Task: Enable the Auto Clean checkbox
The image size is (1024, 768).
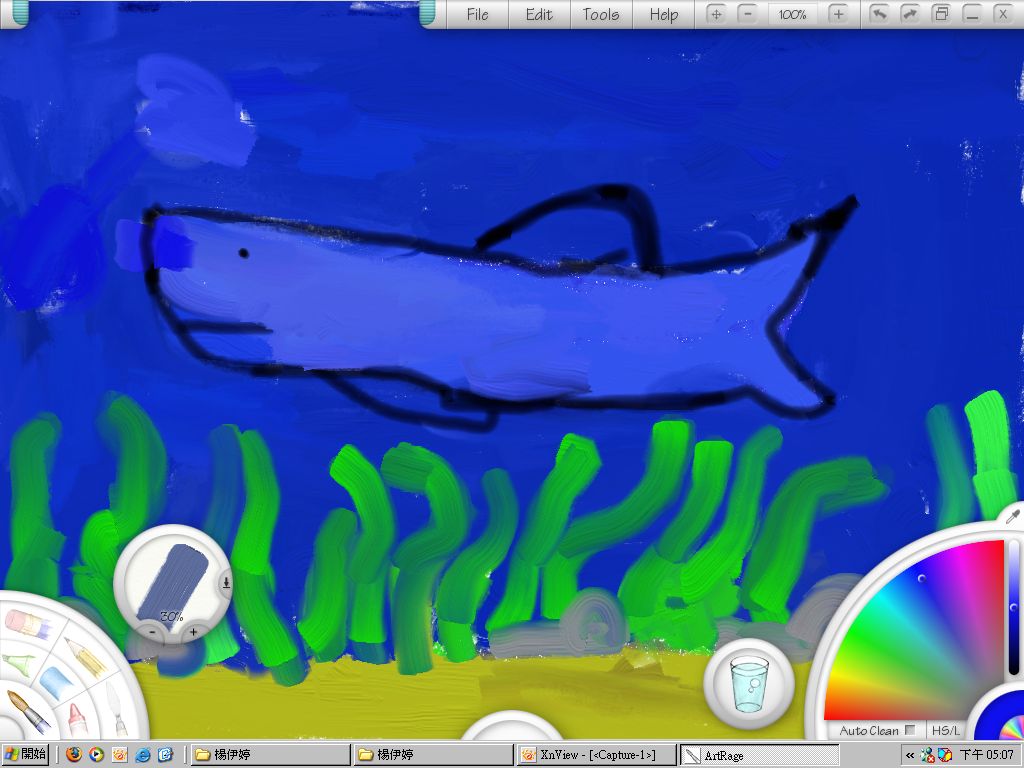Action: pyautogui.click(x=910, y=730)
